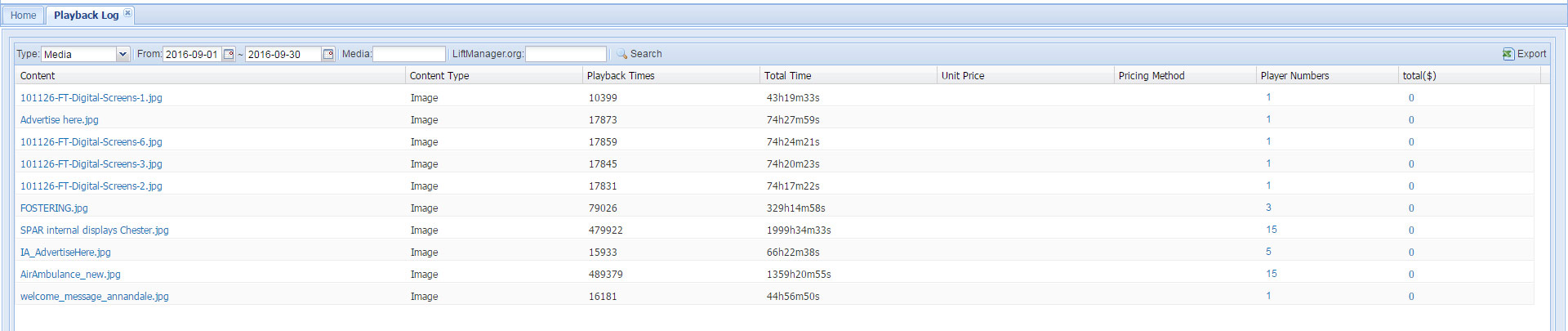Image resolution: width=1568 pixels, height=331 pixels.
Task: Open welcome_message_annandale.jpg link
Action: tap(95, 297)
